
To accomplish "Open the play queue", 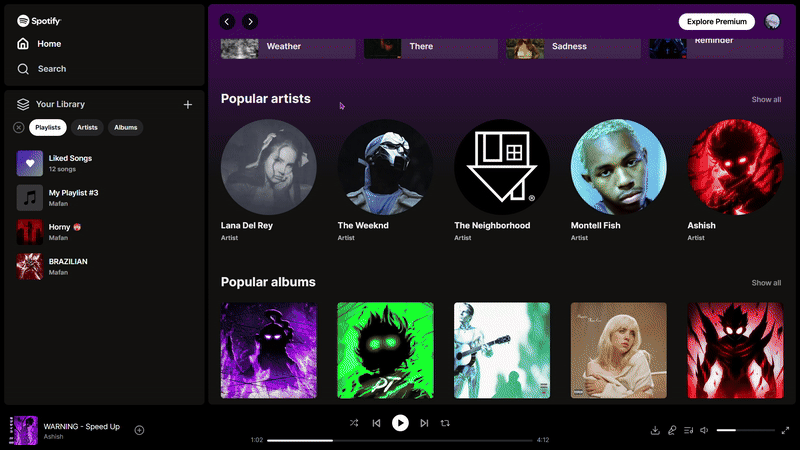I will (688, 431).
